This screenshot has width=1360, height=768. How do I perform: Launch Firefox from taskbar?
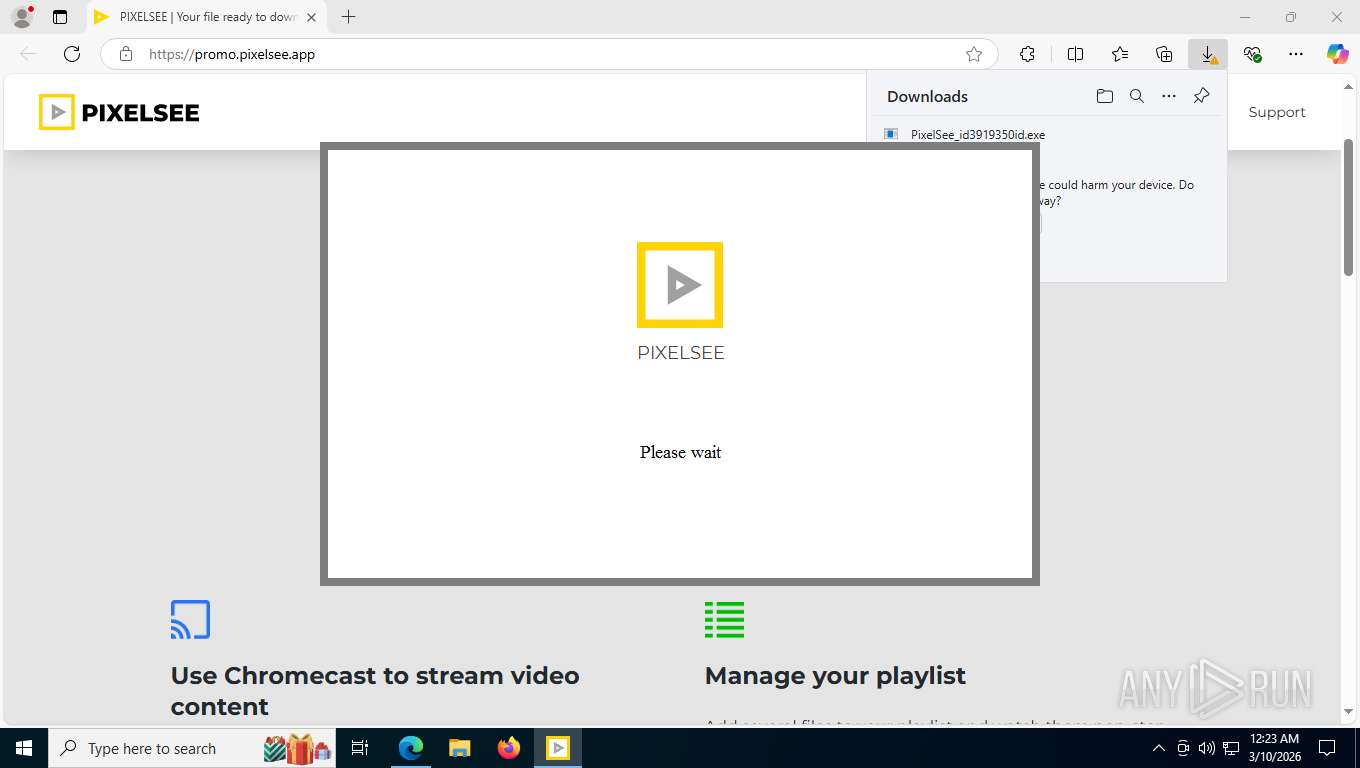coord(509,748)
